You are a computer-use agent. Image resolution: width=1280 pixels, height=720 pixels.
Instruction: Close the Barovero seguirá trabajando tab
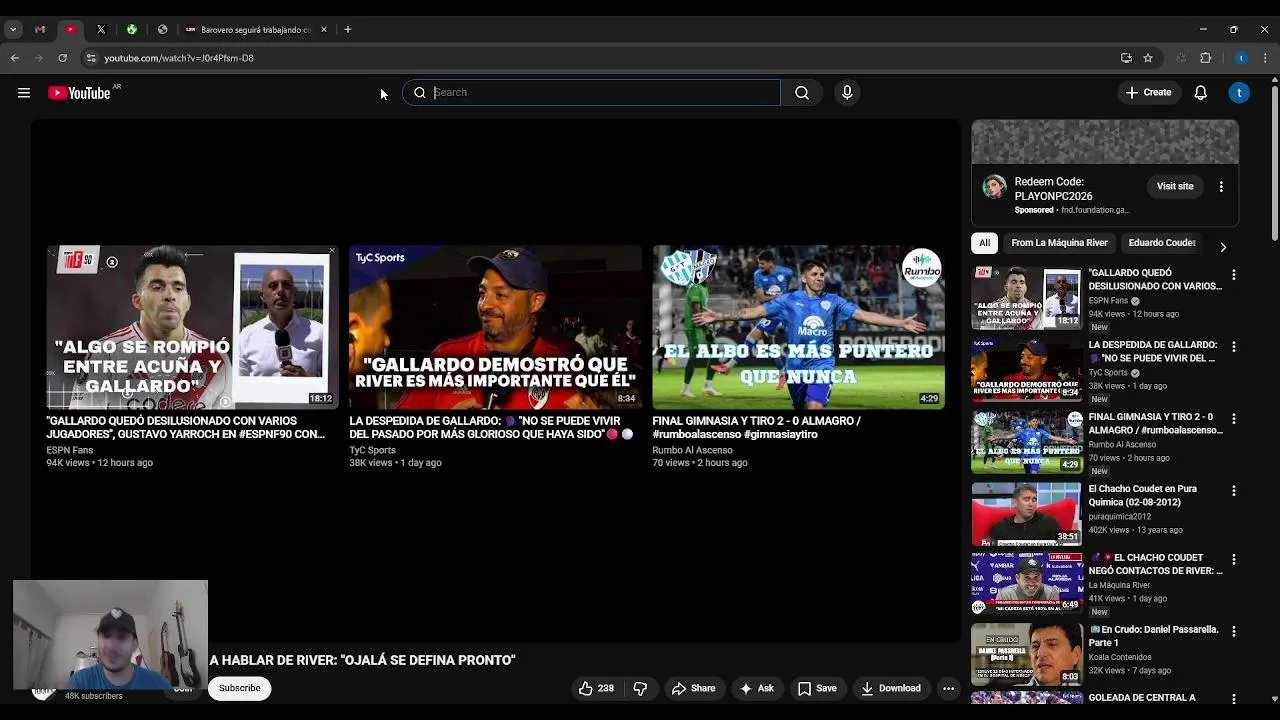tap(323, 30)
